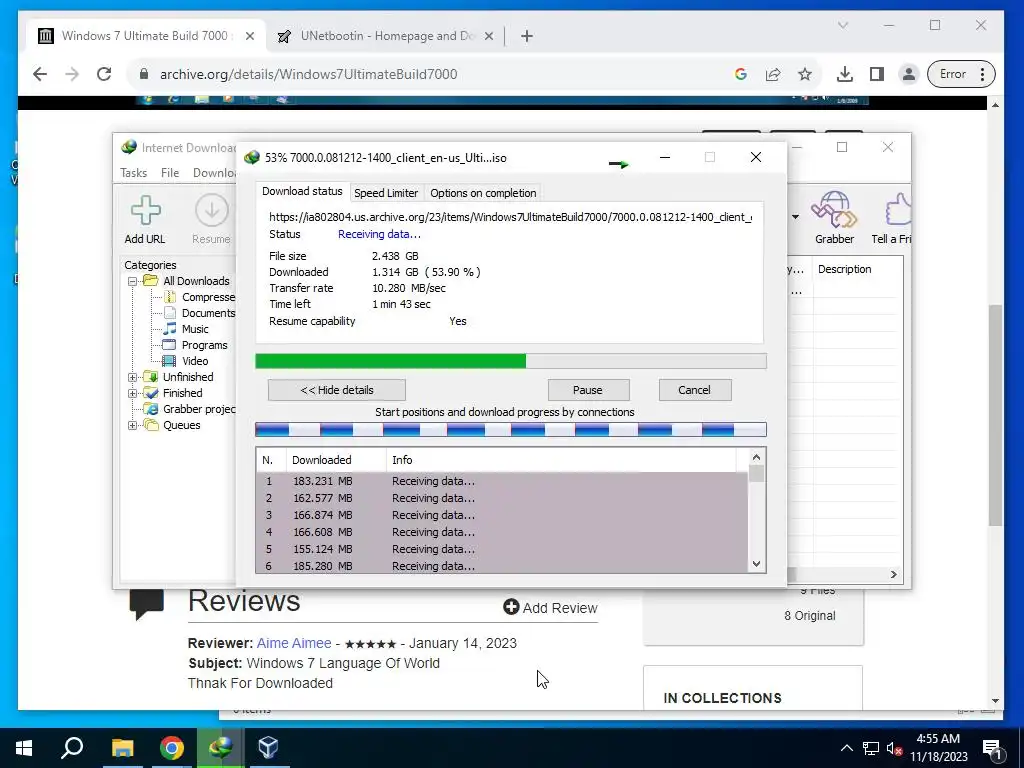The width and height of the screenshot is (1024, 768).
Task: Expand the Queues category
Action: point(133,425)
